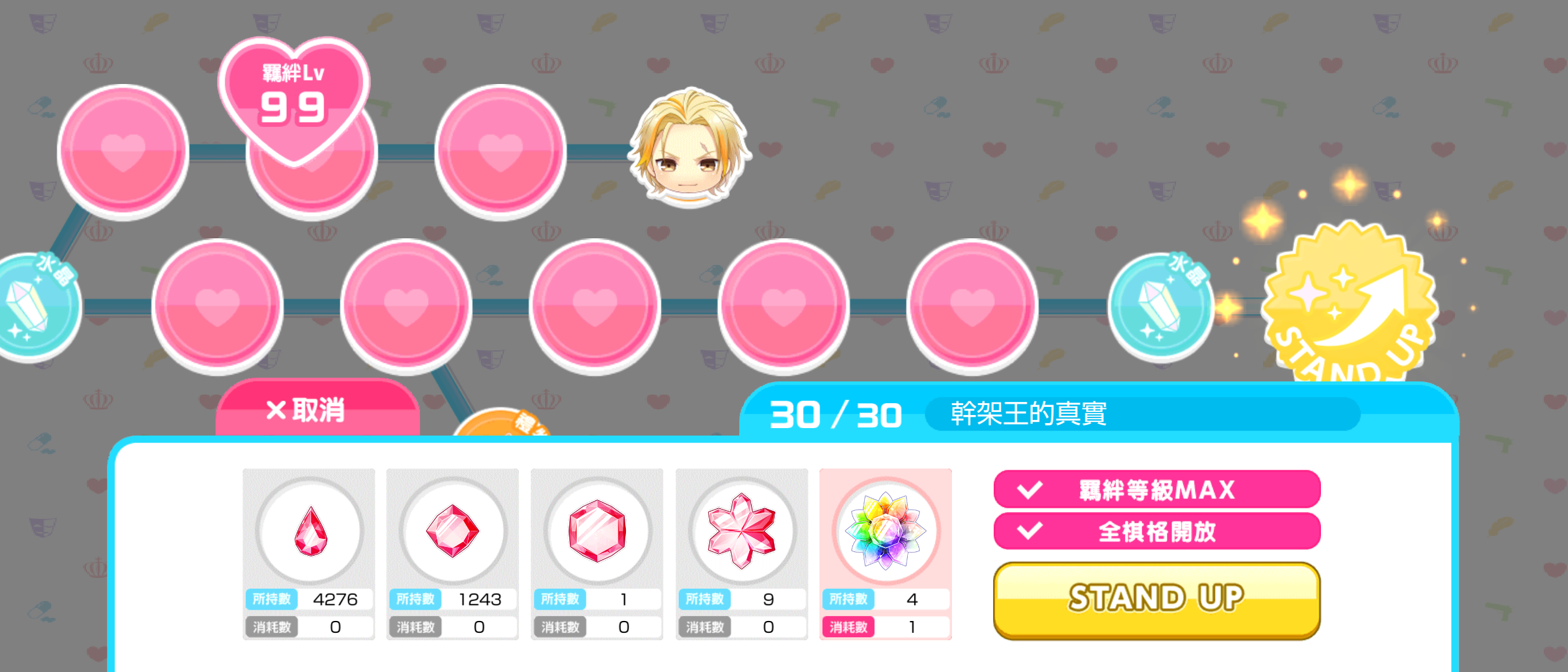Tap the pink heart node before the crystal
The image size is (1568, 672).
point(972,307)
